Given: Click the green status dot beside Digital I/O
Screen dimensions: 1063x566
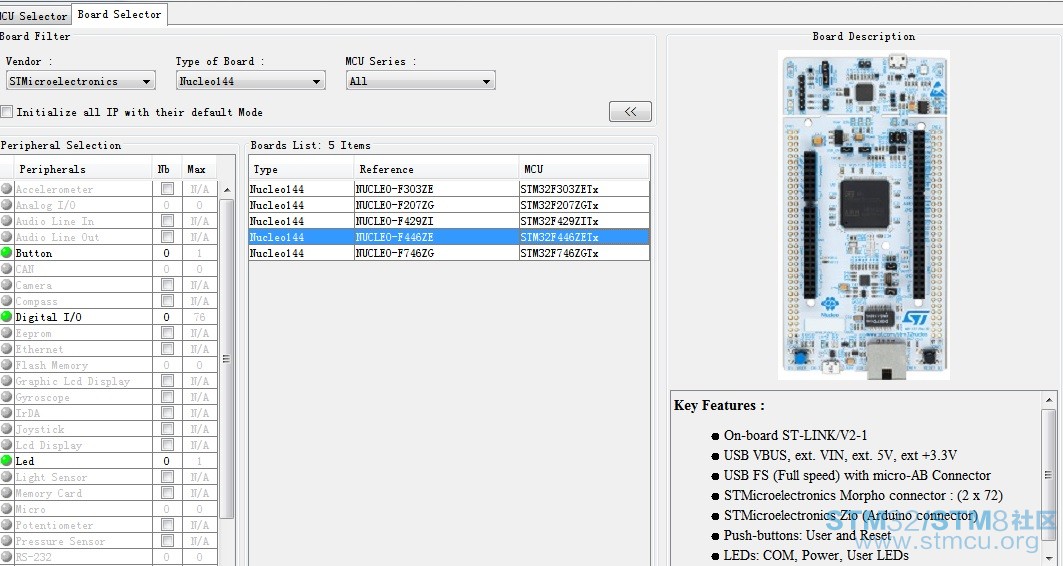Looking at the screenshot, I should tap(7, 317).
